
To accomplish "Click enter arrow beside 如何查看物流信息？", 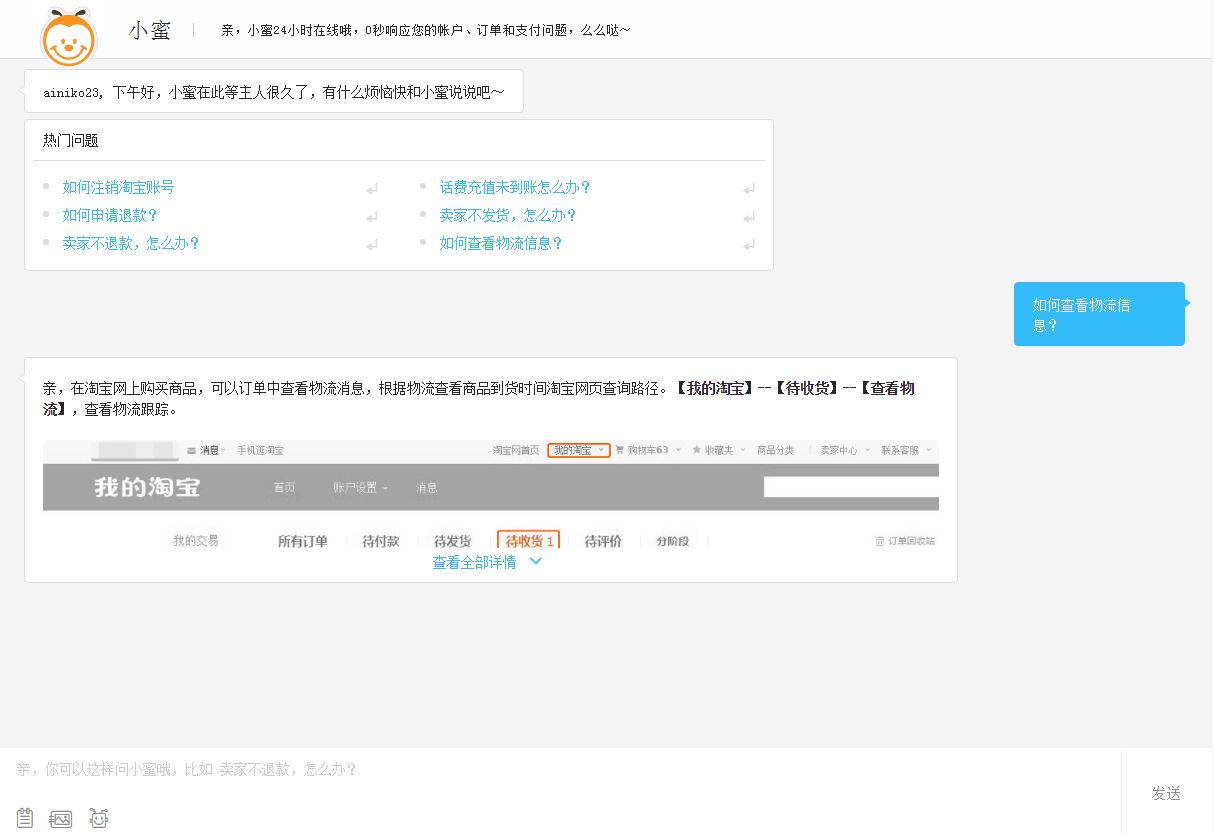I will click(x=749, y=244).
